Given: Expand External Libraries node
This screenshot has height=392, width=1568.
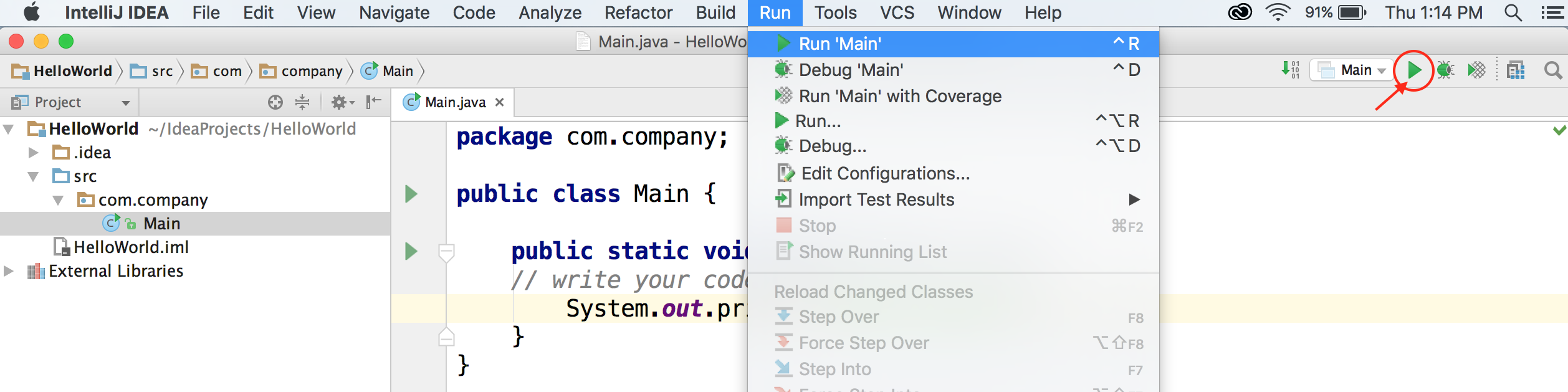Looking at the screenshot, I should [9, 271].
